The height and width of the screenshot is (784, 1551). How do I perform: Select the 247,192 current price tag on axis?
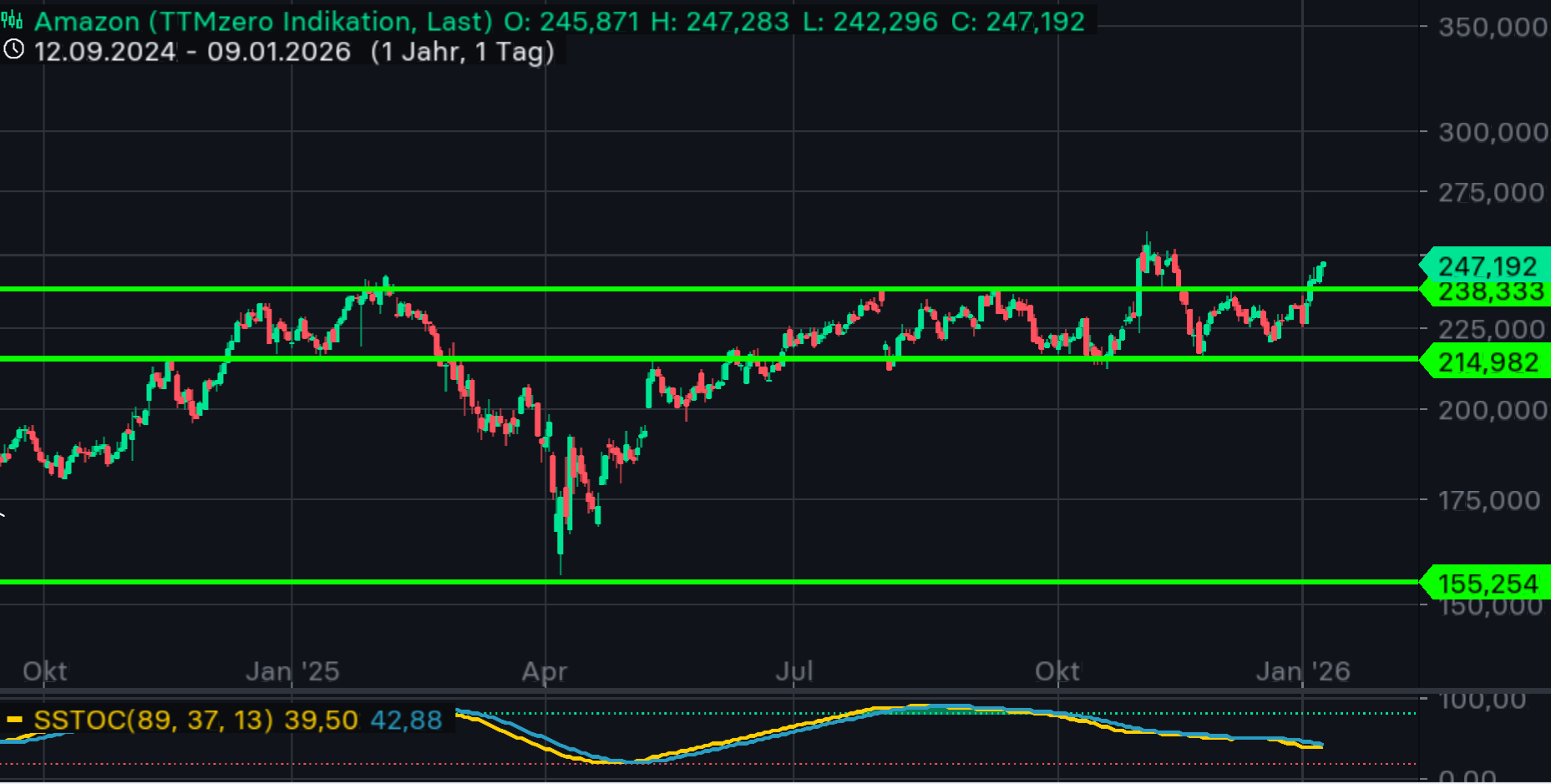click(1487, 266)
